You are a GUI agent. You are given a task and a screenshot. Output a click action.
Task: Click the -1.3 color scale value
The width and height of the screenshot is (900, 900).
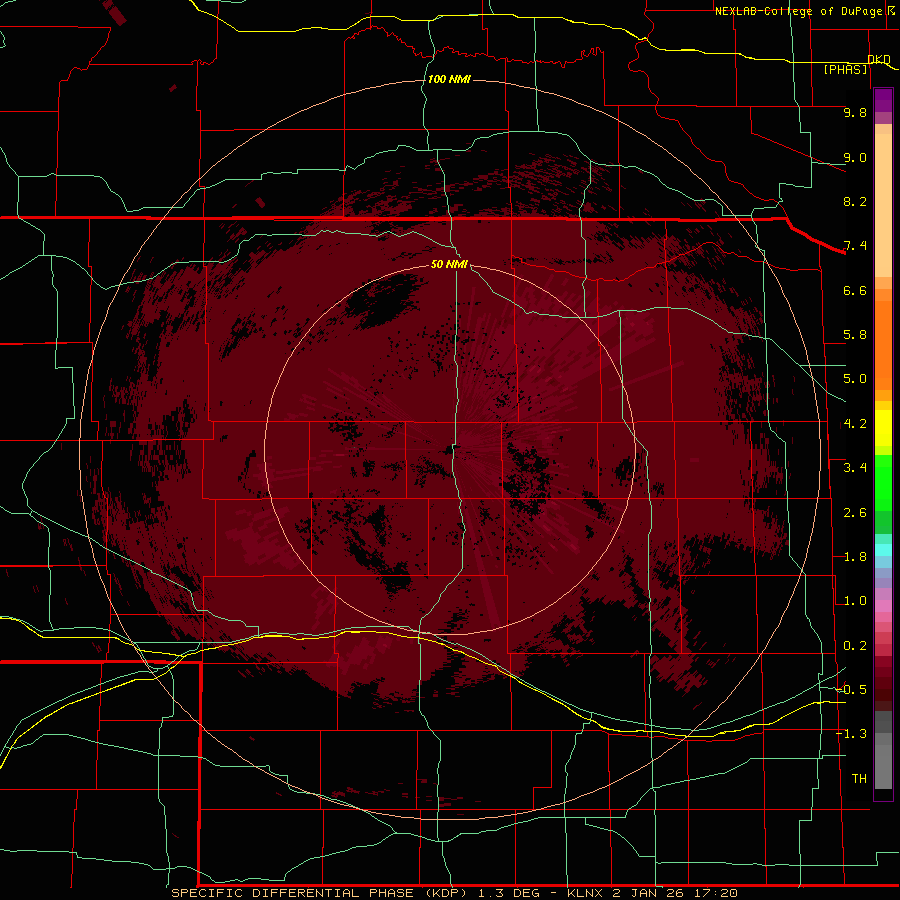click(x=851, y=734)
